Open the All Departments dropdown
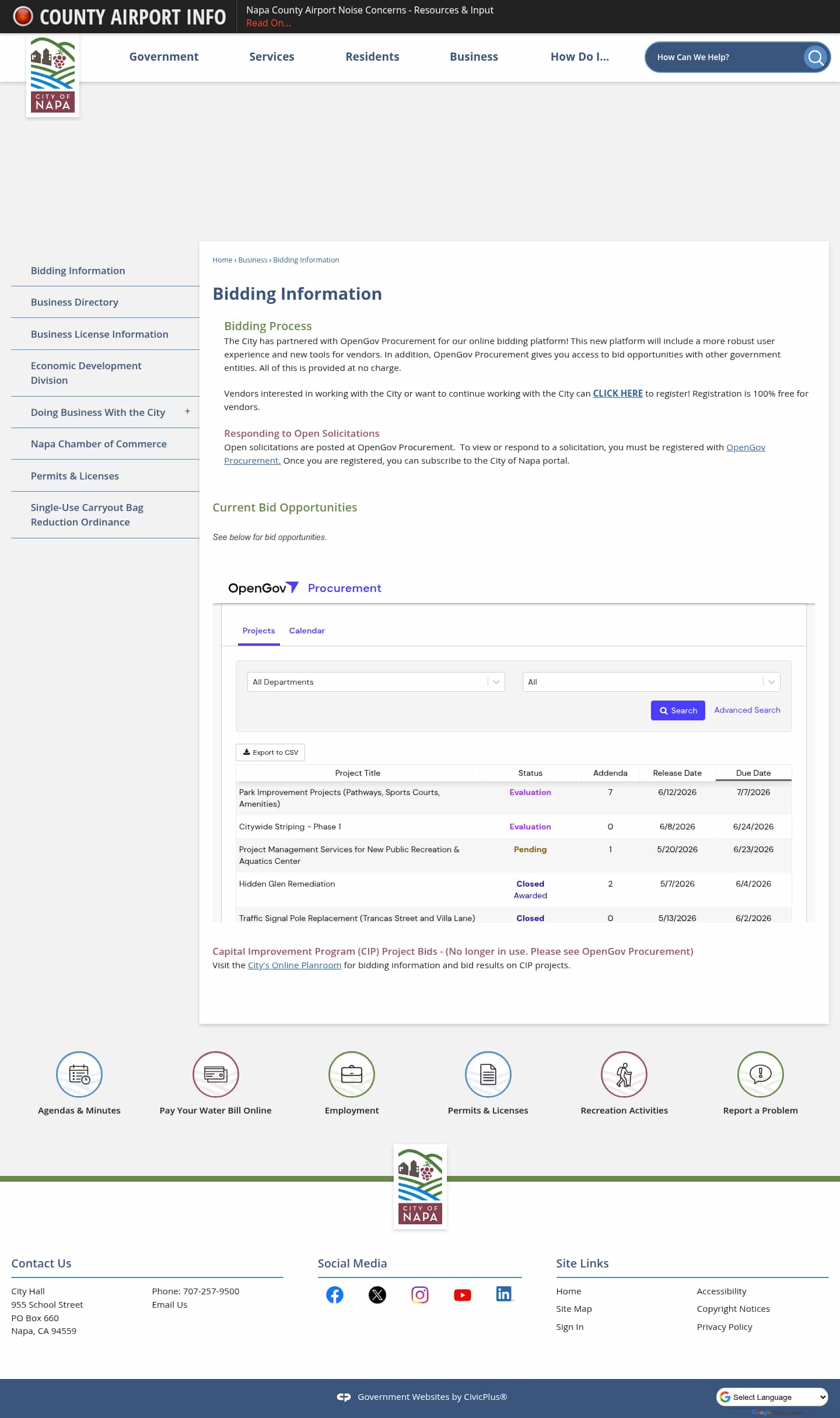The image size is (840, 1418). point(376,682)
